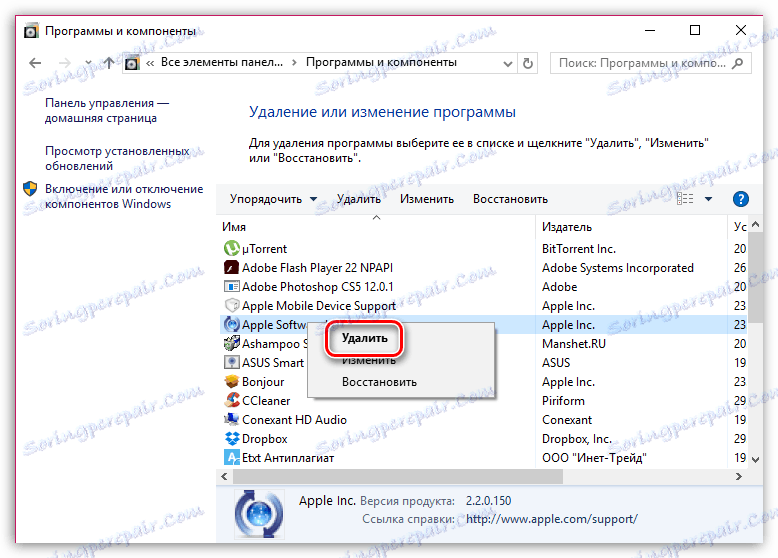This screenshot has width=778, height=558.
Task: Go back with the left arrow
Action: [x=35, y=63]
